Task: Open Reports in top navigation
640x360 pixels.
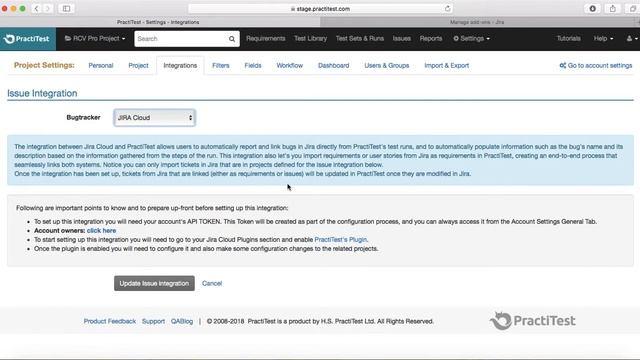Action: 431,39
